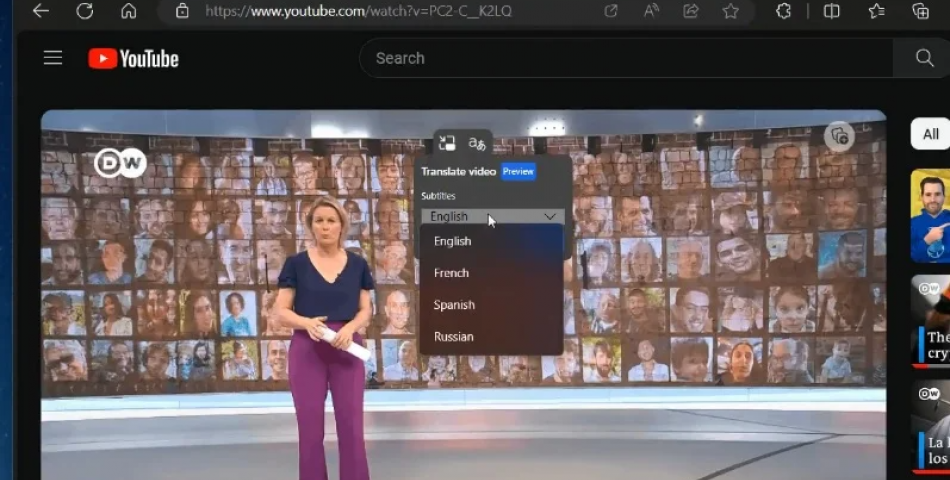950x480 pixels.
Task: Select the All filter chip
Action: click(931, 134)
